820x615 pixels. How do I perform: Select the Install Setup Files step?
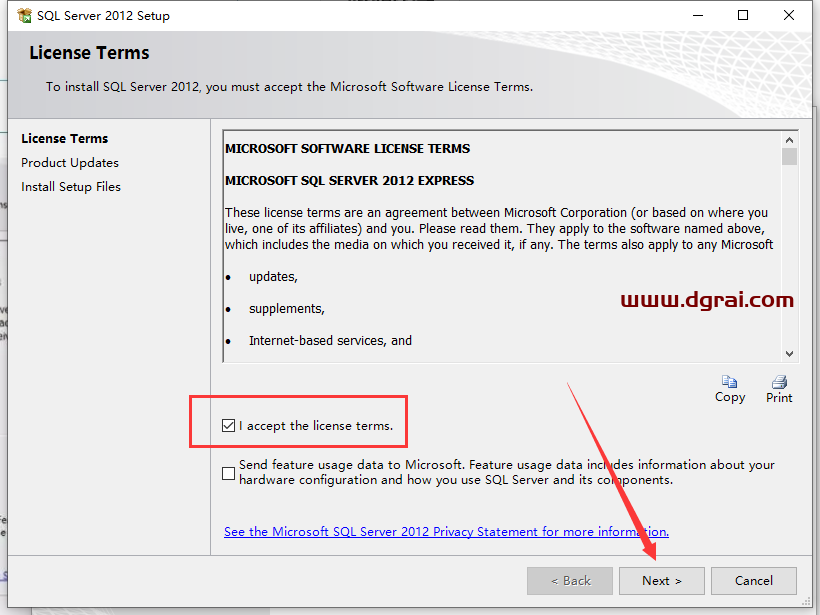(71, 187)
